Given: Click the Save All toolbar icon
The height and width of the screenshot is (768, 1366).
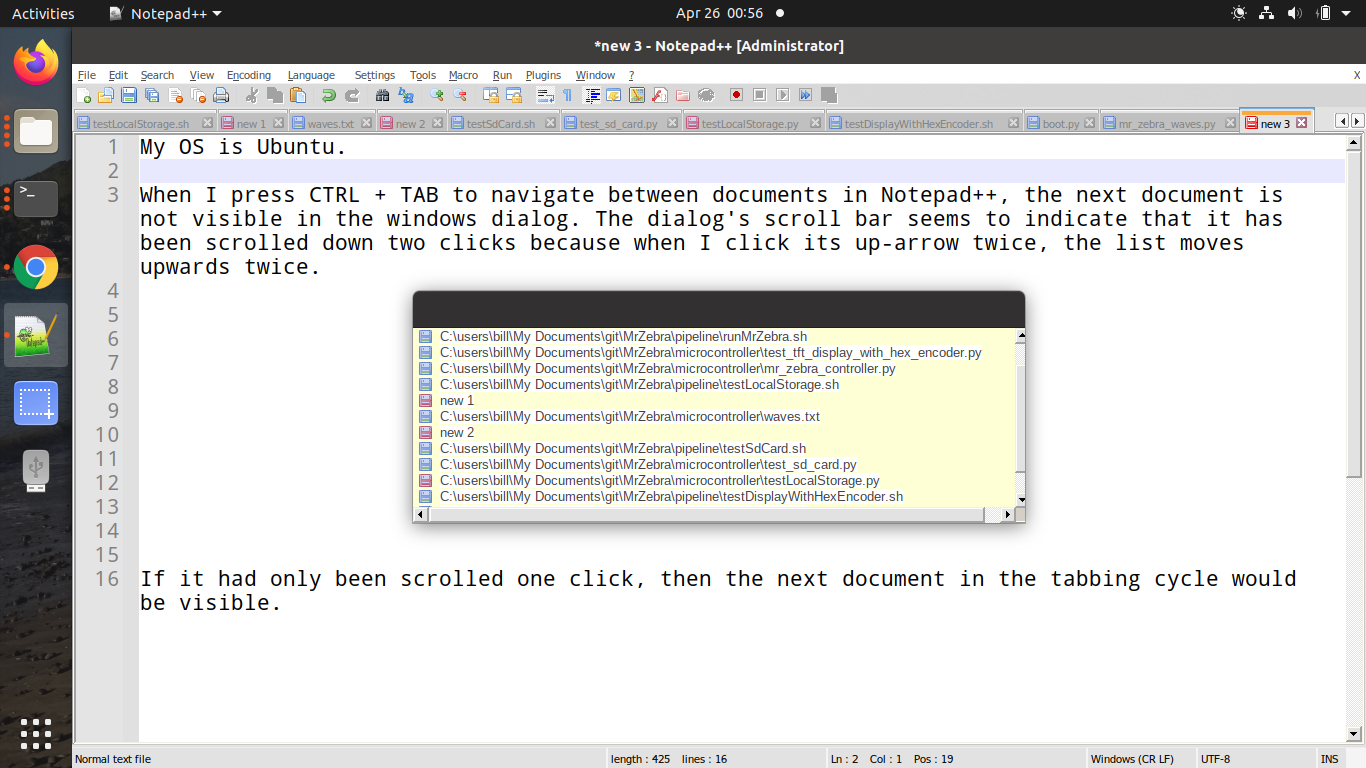Looking at the screenshot, I should (152, 95).
